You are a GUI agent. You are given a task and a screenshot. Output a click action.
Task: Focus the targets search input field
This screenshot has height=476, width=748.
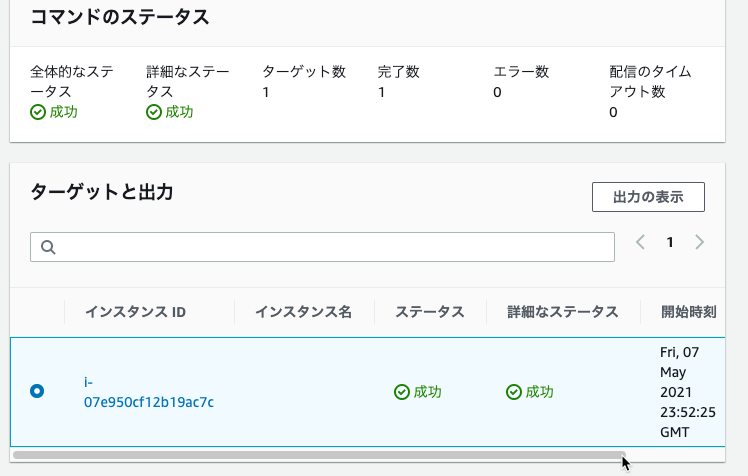(x=322, y=247)
